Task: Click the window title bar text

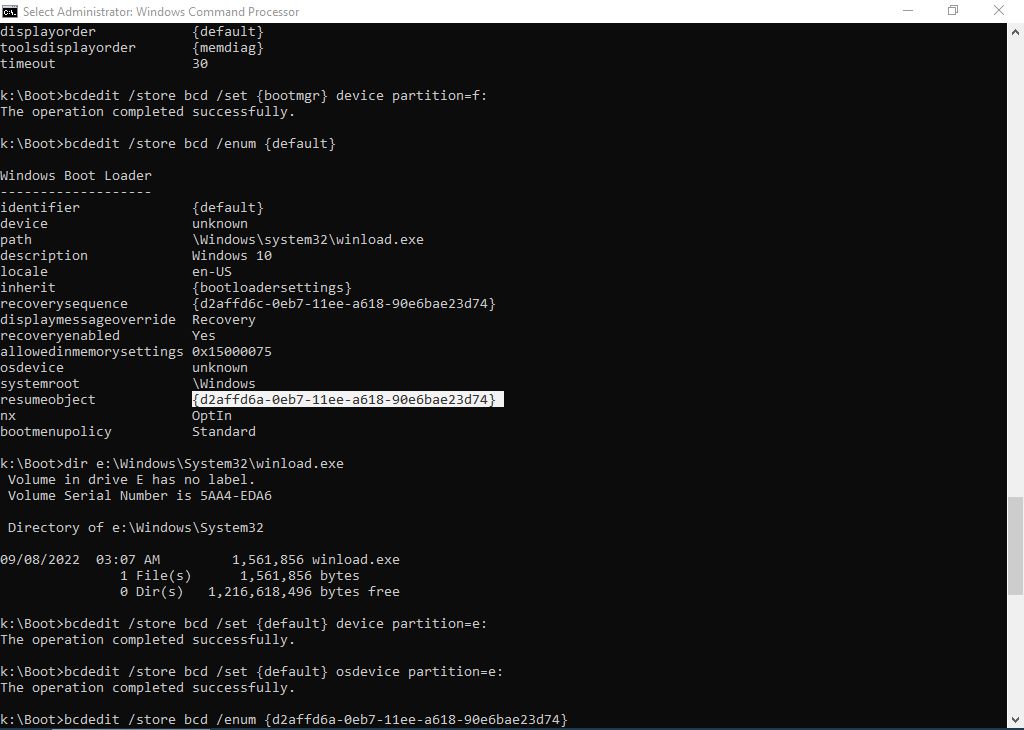Action: [x=160, y=11]
